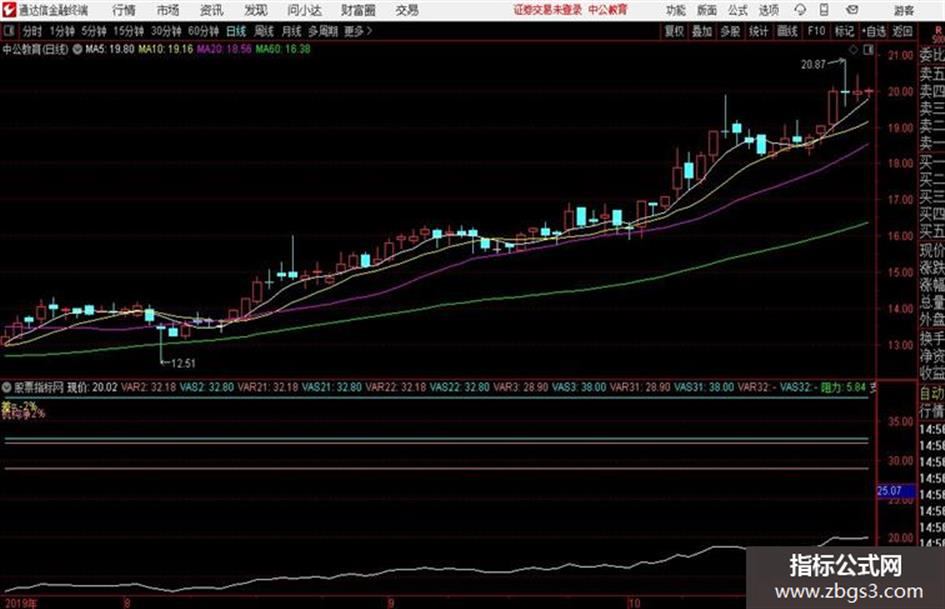Click the Tongdaxin logo icon
This screenshot has height=609, width=945.
coord(9,10)
